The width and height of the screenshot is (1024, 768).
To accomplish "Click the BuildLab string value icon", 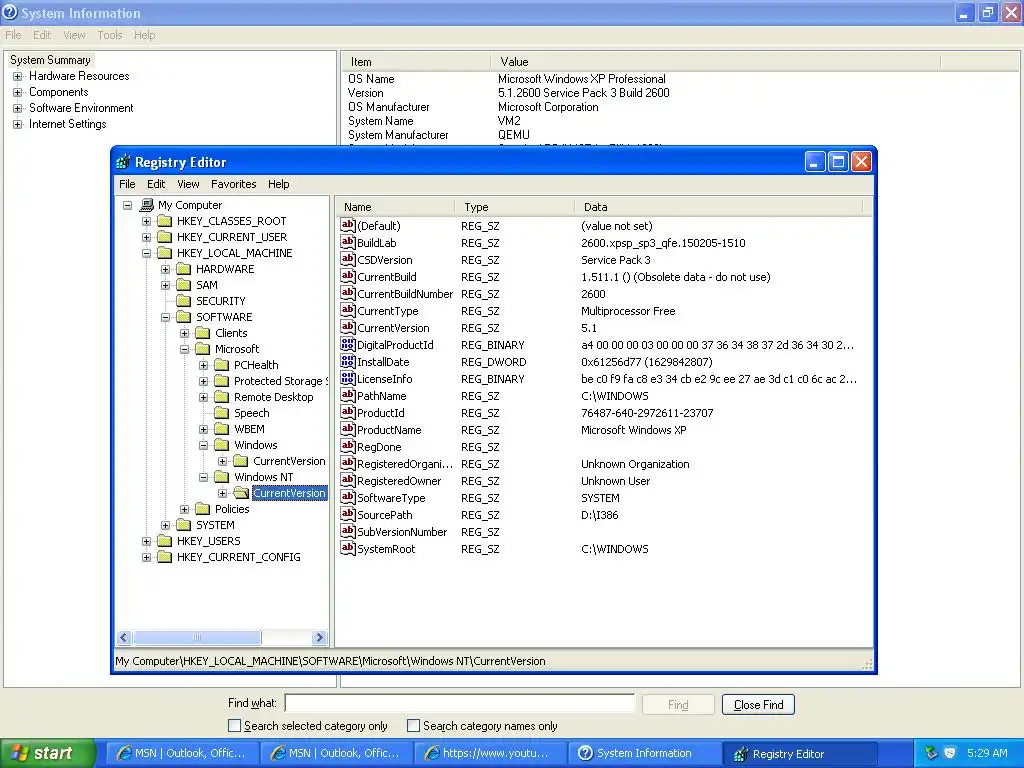I will 347,242.
